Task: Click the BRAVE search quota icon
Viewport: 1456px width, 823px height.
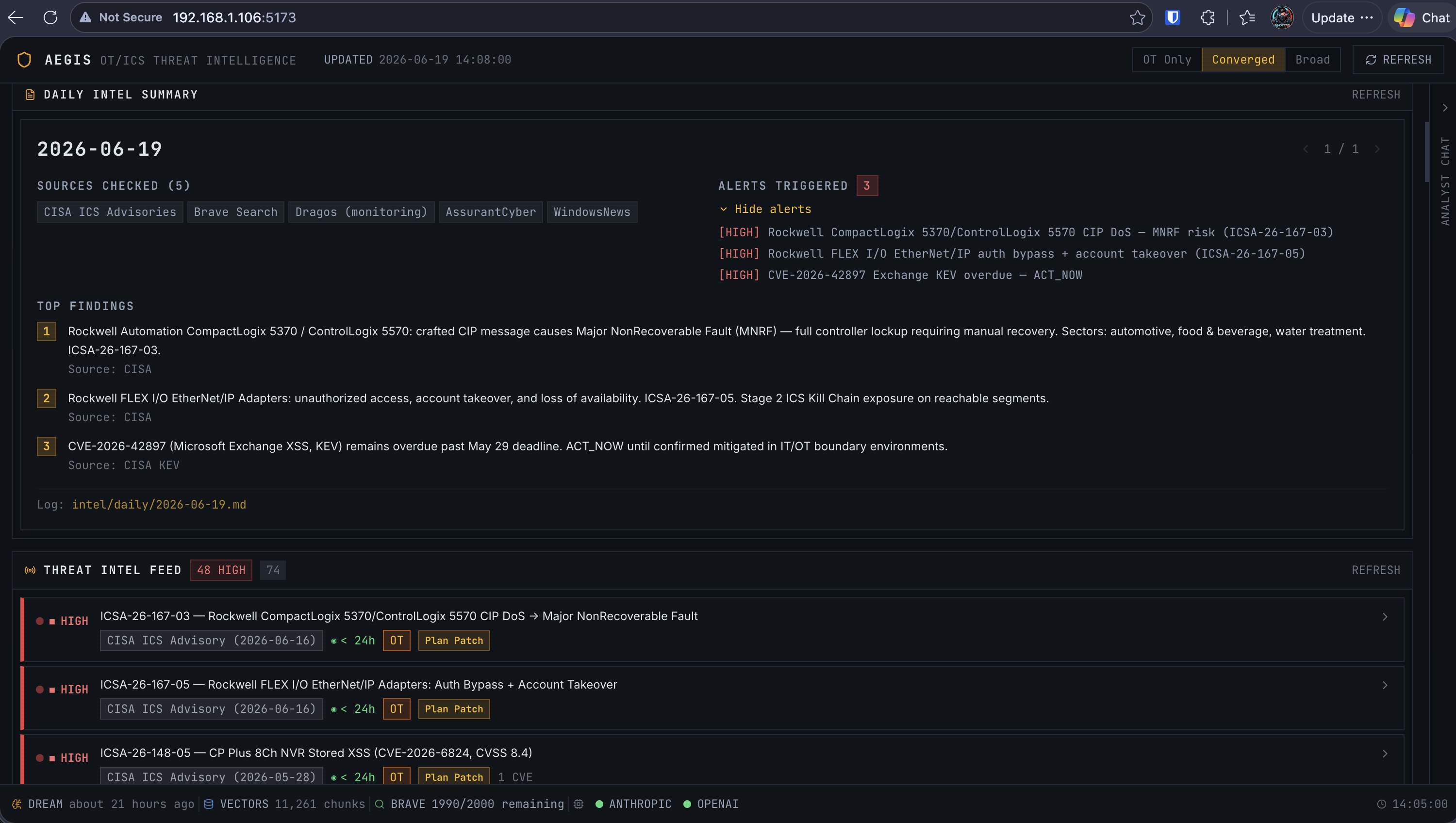Action: point(379,804)
